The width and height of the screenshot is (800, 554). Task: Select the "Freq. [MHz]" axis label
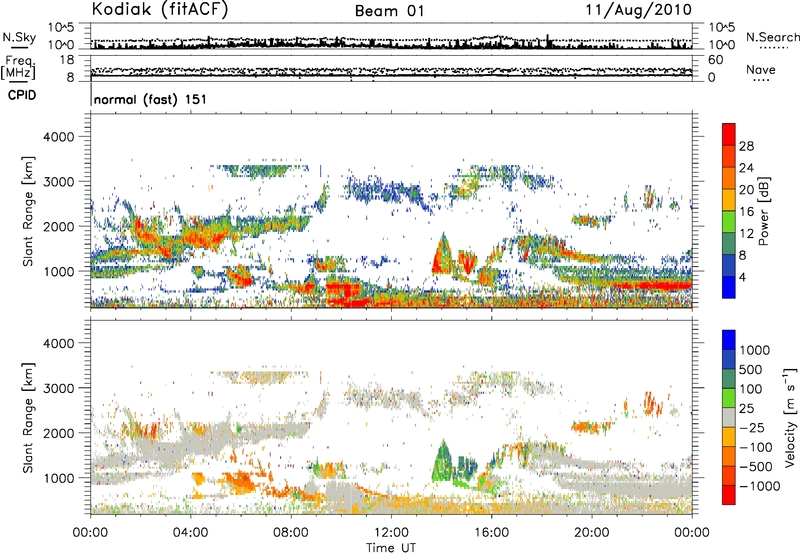point(18,68)
